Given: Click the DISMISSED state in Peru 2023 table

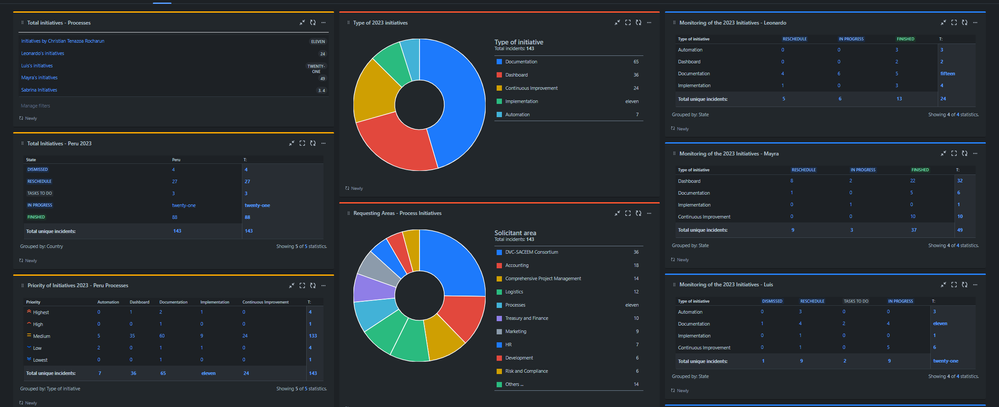Looking at the screenshot, I should pyautogui.click(x=38, y=169).
